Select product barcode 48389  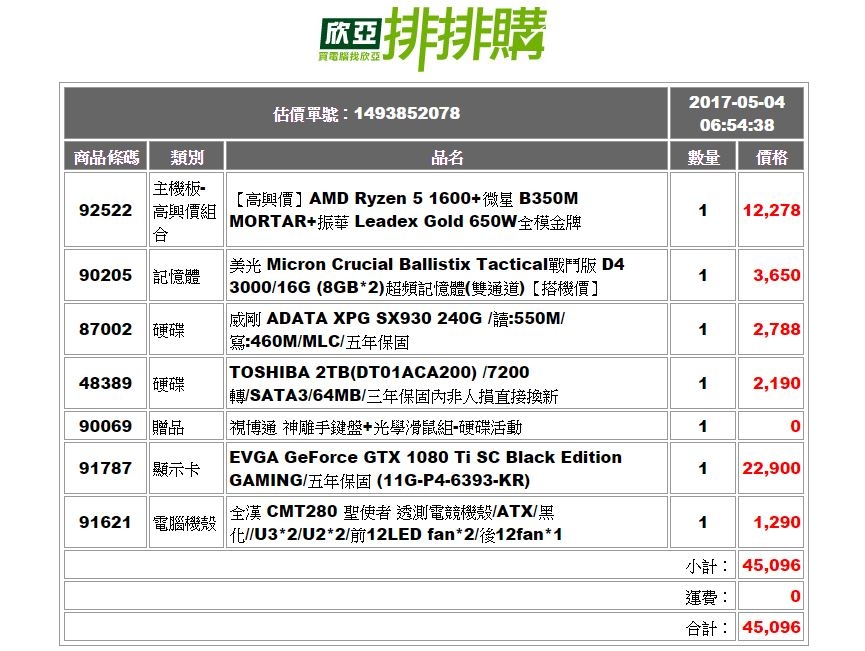point(105,383)
